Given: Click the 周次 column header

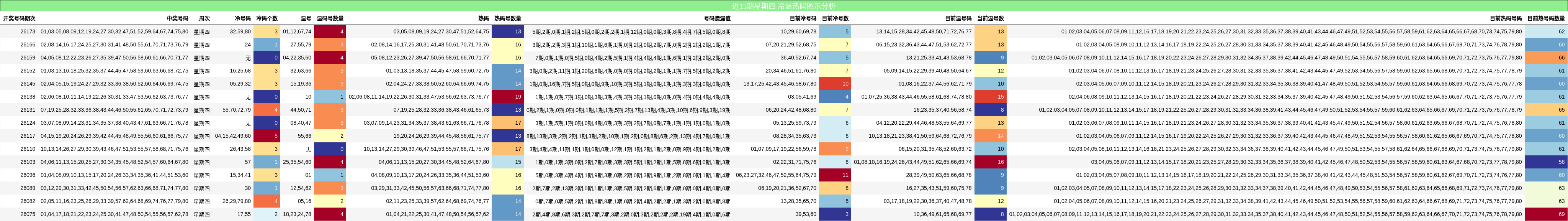Looking at the screenshot, I should click(x=204, y=19).
